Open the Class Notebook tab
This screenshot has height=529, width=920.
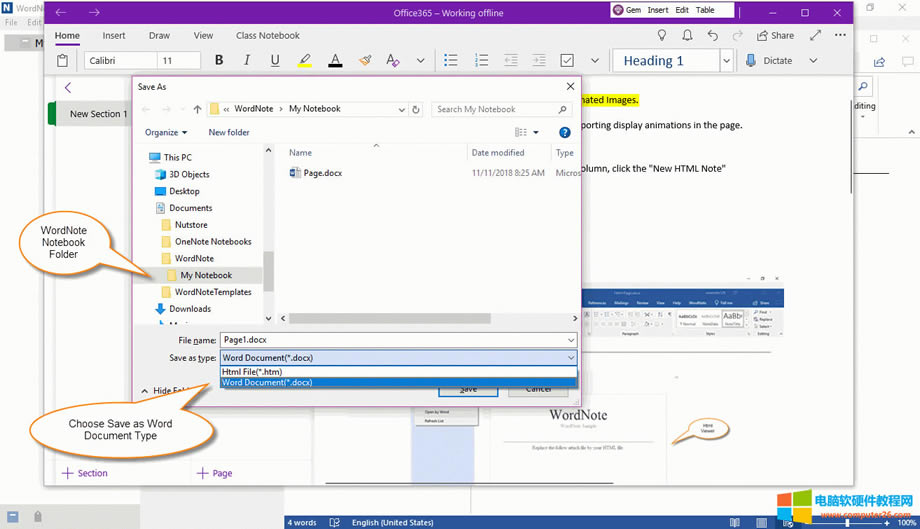268,36
